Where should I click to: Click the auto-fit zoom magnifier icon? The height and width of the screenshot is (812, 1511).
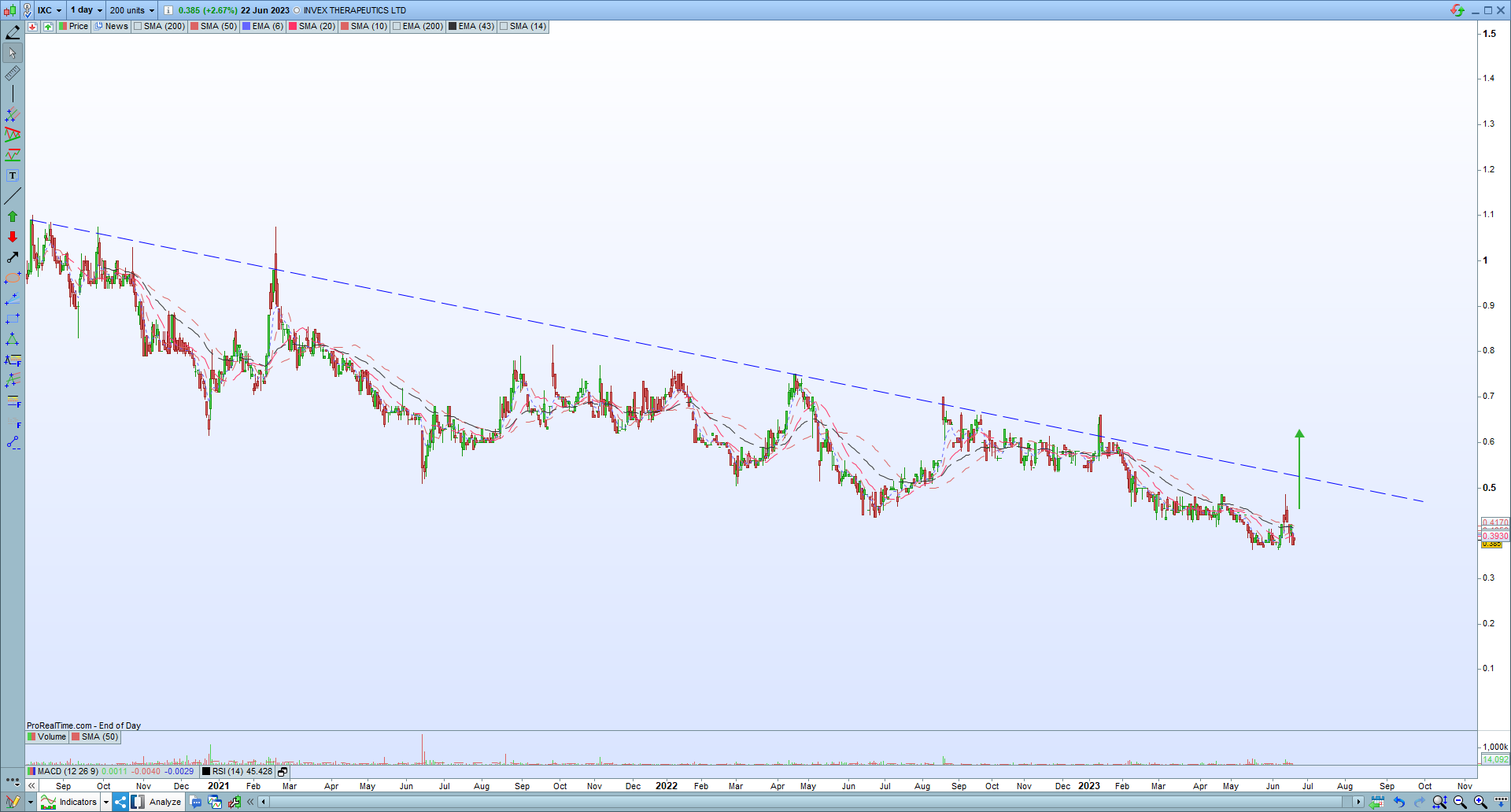click(1439, 802)
